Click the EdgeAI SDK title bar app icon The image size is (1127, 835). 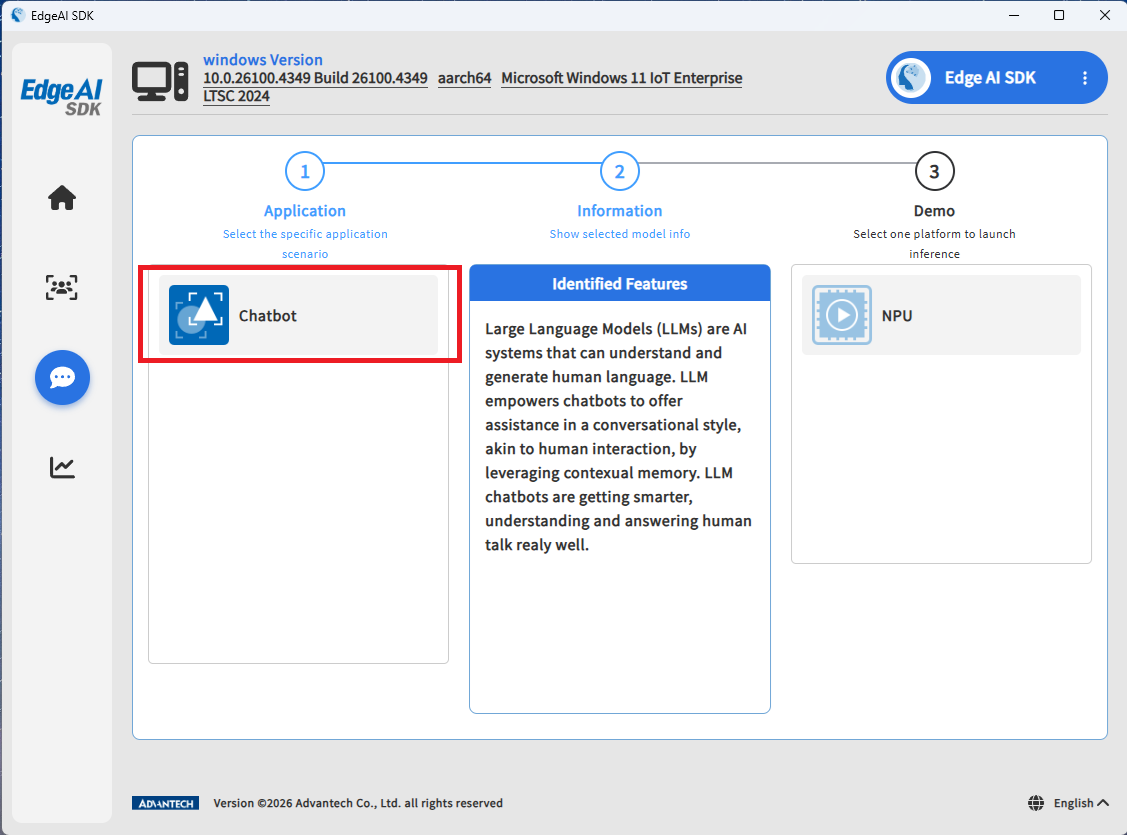pos(17,15)
